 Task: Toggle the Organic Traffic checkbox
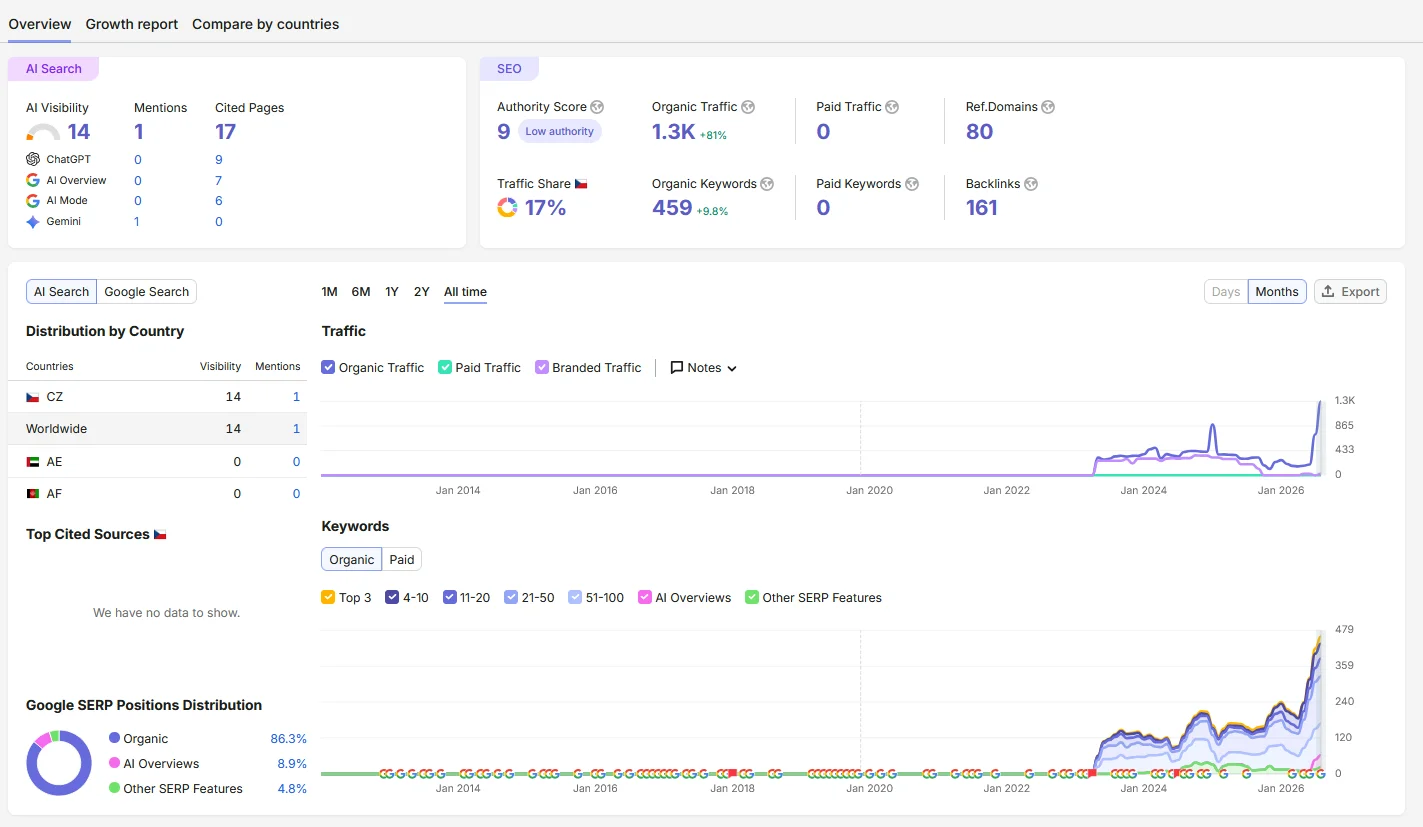tap(328, 368)
